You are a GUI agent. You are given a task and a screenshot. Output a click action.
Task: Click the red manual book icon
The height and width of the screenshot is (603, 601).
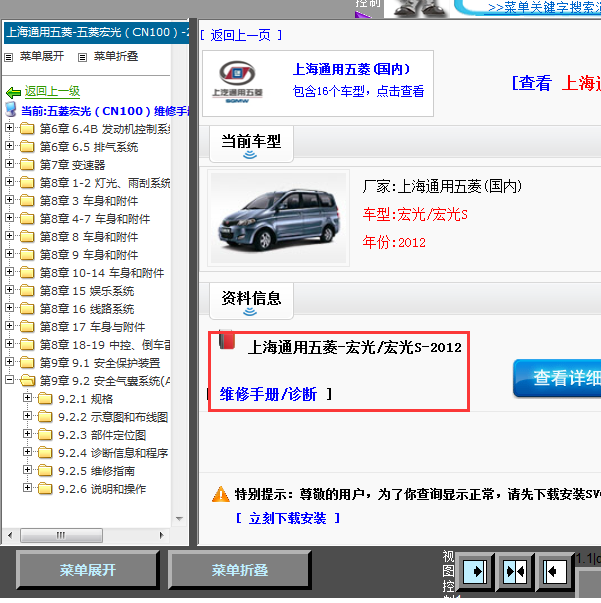coord(226,340)
